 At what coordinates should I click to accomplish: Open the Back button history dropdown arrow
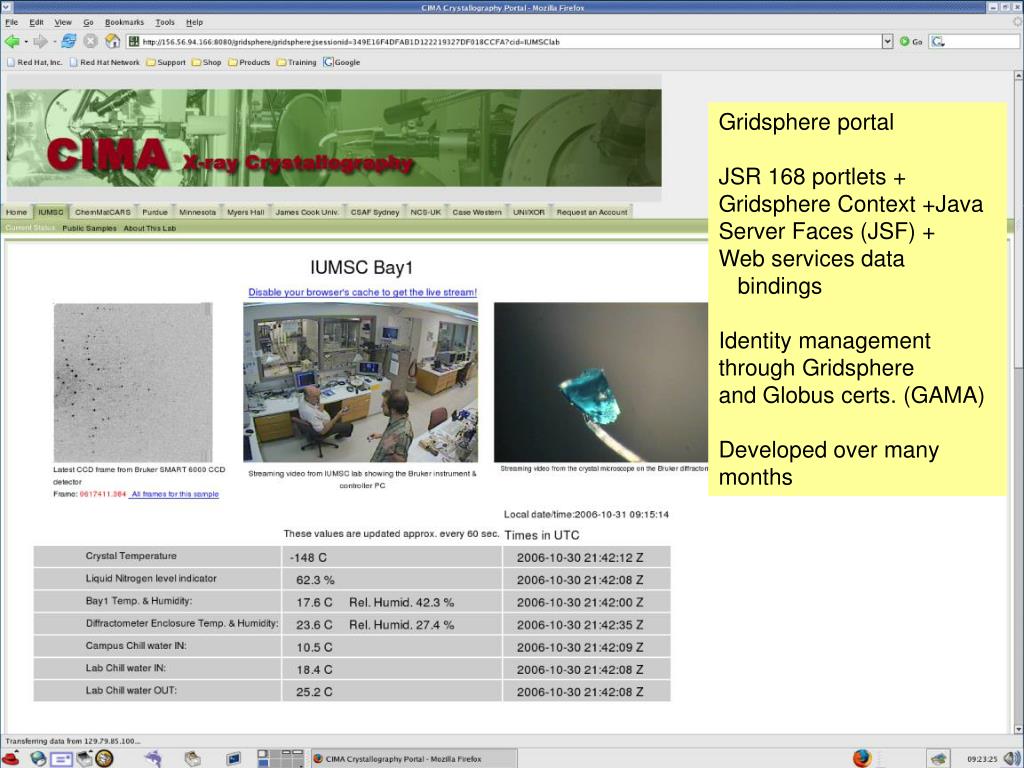point(25,42)
